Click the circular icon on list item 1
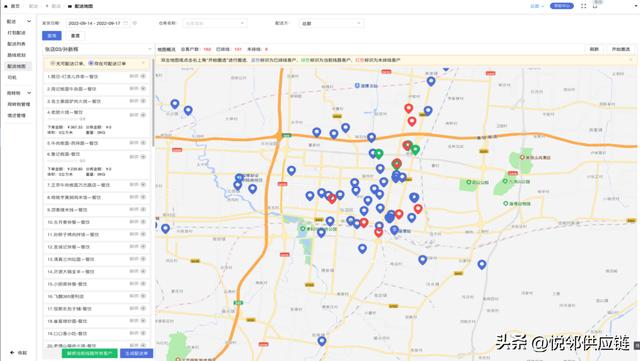This screenshot has width=640, height=361. pyautogui.click(x=143, y=76)
